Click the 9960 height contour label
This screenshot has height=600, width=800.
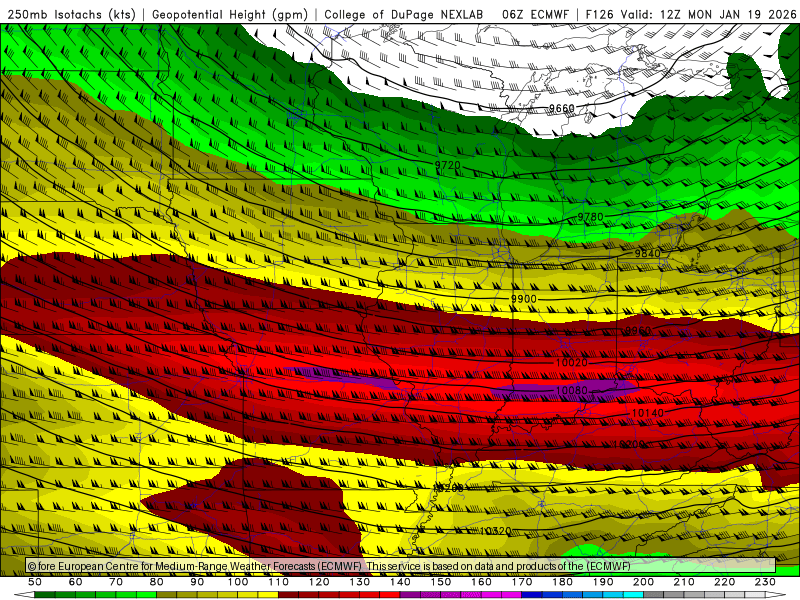click(x=638, y=331)
